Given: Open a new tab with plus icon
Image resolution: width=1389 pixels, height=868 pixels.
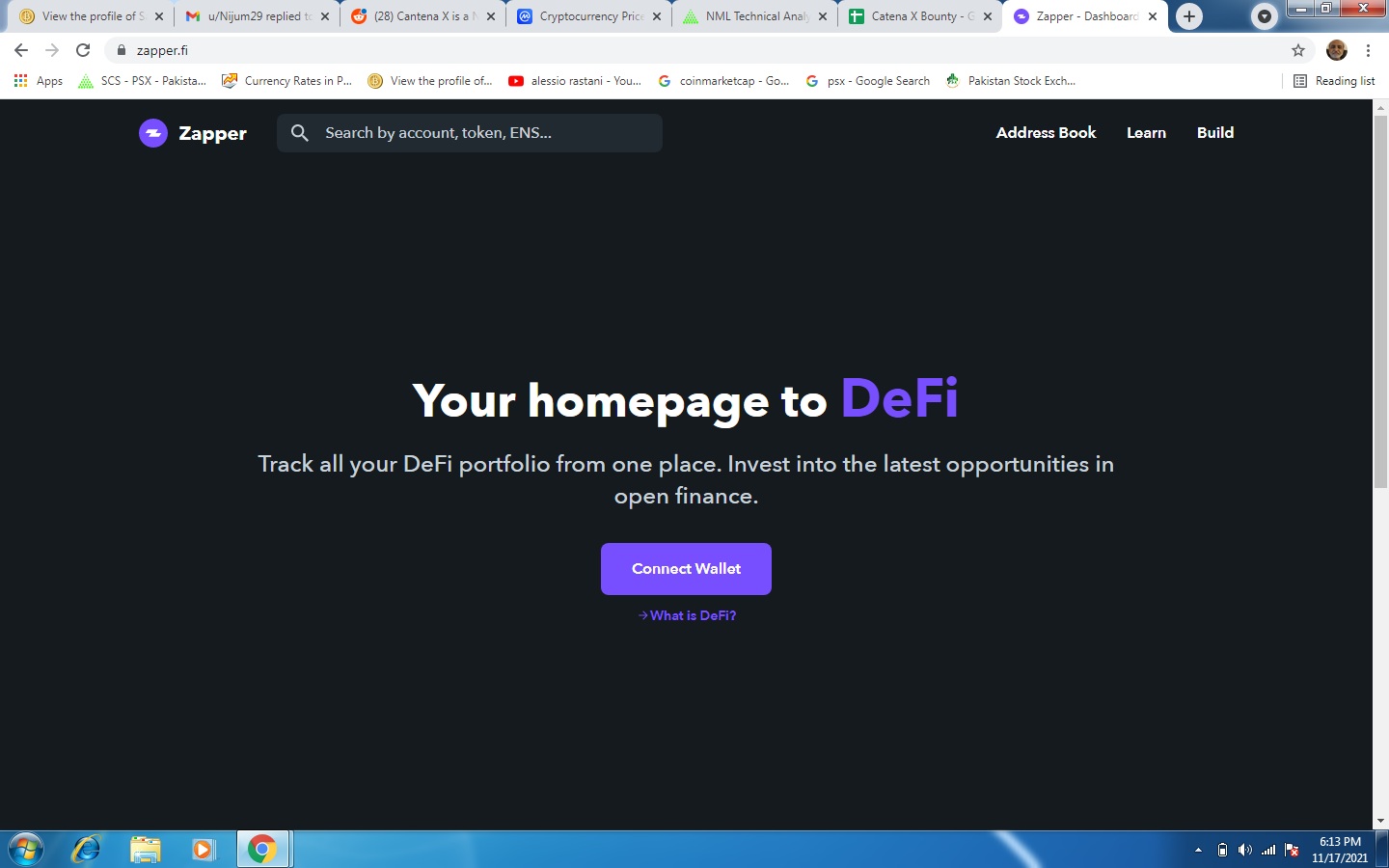Looking at the screenshot, I should 1189,16.
